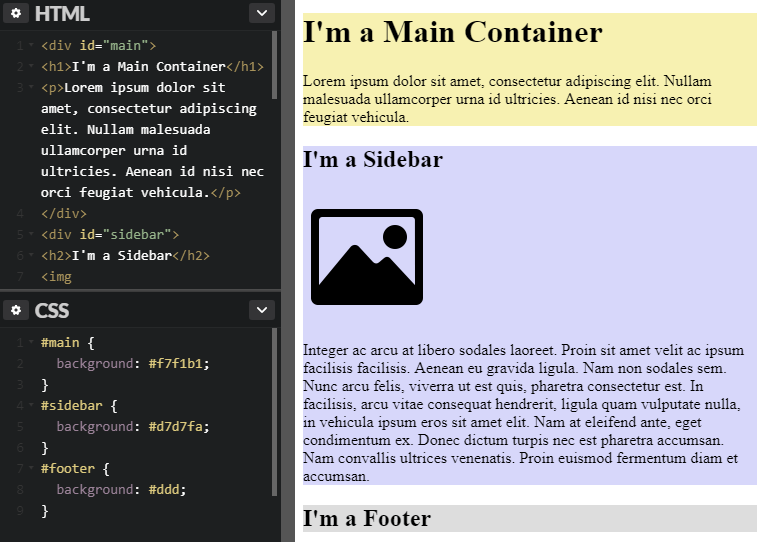Click the <h1>I'm a Main Container</h1> code line
Image resolution: width=762 pixels, height=542 pixels.
pyautogui.click(x=152, y=66)
